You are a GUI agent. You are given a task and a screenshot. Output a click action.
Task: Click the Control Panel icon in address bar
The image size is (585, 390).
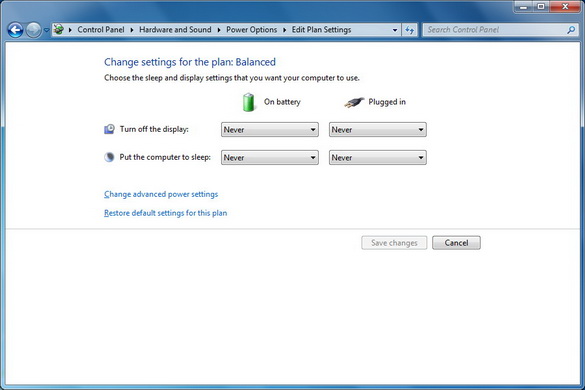tap(59, 29)
